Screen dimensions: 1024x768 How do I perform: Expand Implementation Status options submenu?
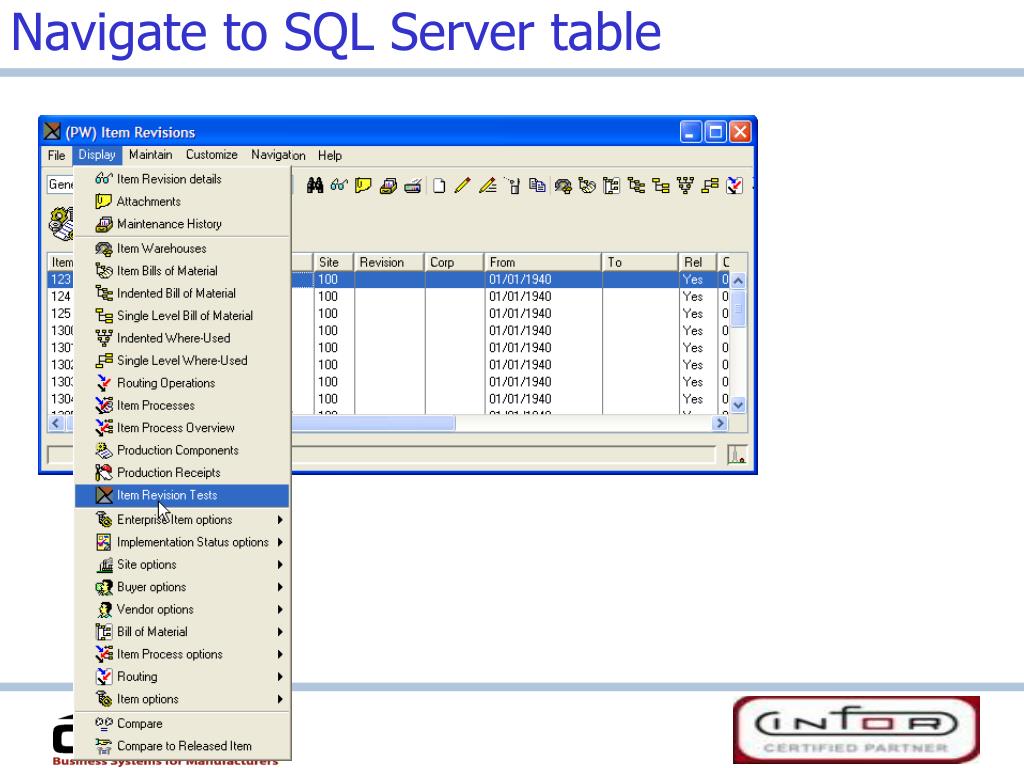coord(182,542)
